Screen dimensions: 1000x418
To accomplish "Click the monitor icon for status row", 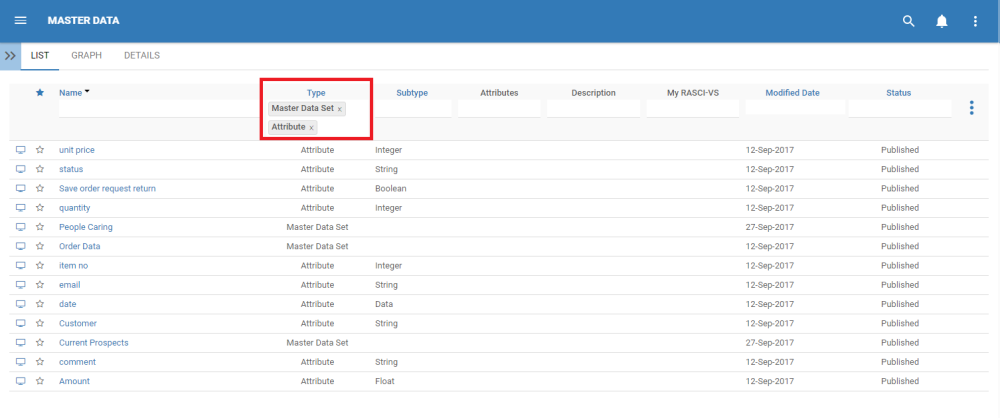I will tap(21, 169).
